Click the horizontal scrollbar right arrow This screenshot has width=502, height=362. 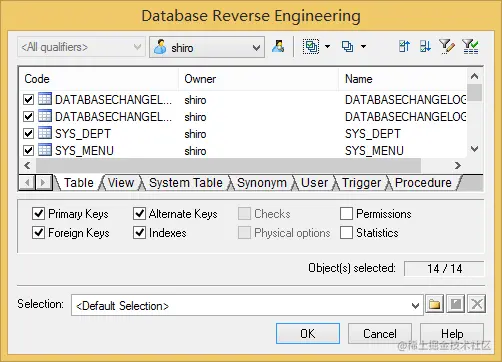click(x=458, y=165)
